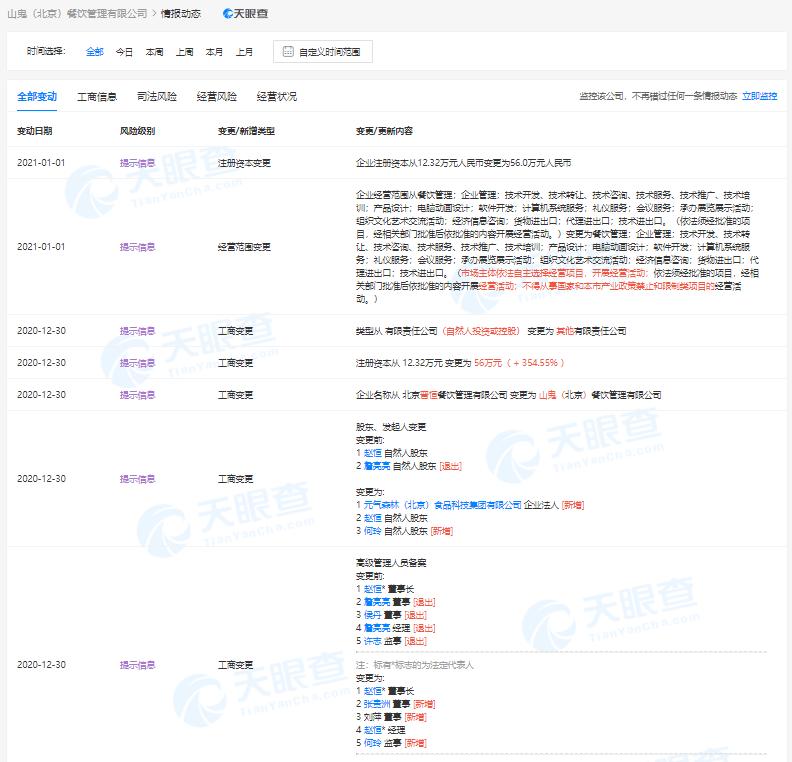792x762 pixels.
Task: Click the 天眼查 logo in the header
Action: click(244, 14)
